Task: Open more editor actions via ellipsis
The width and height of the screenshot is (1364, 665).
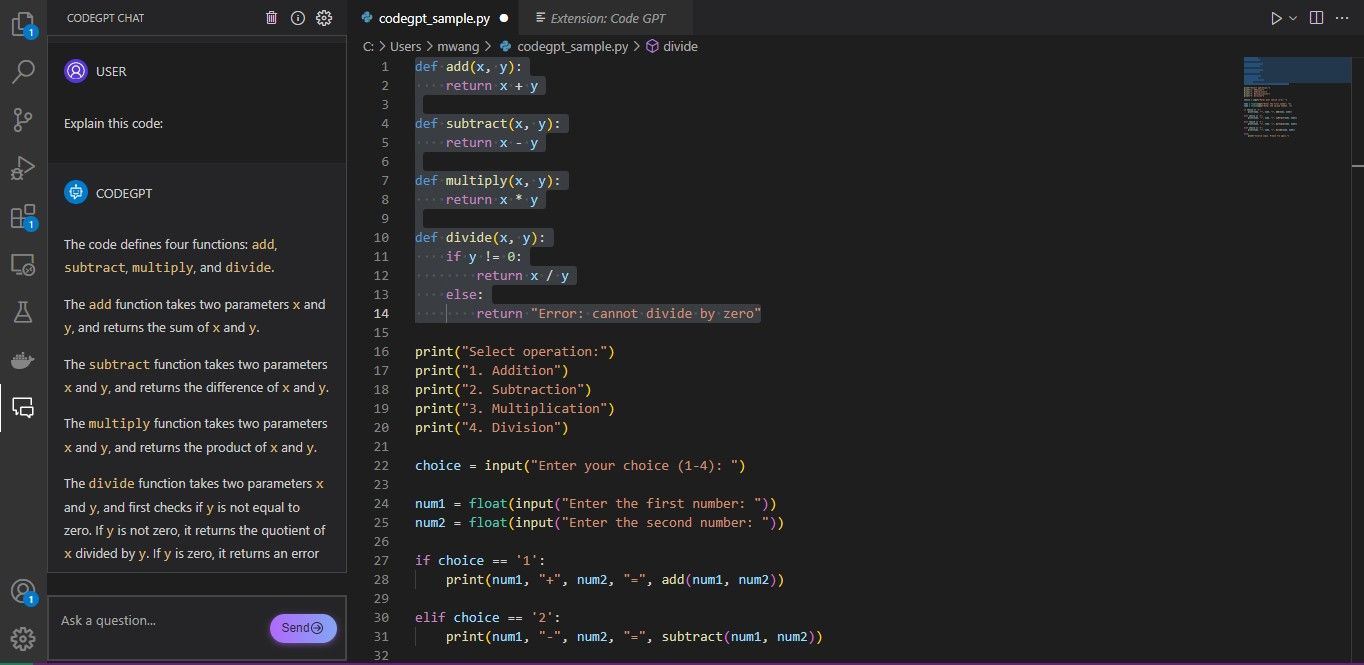Action: (1343, 17)
